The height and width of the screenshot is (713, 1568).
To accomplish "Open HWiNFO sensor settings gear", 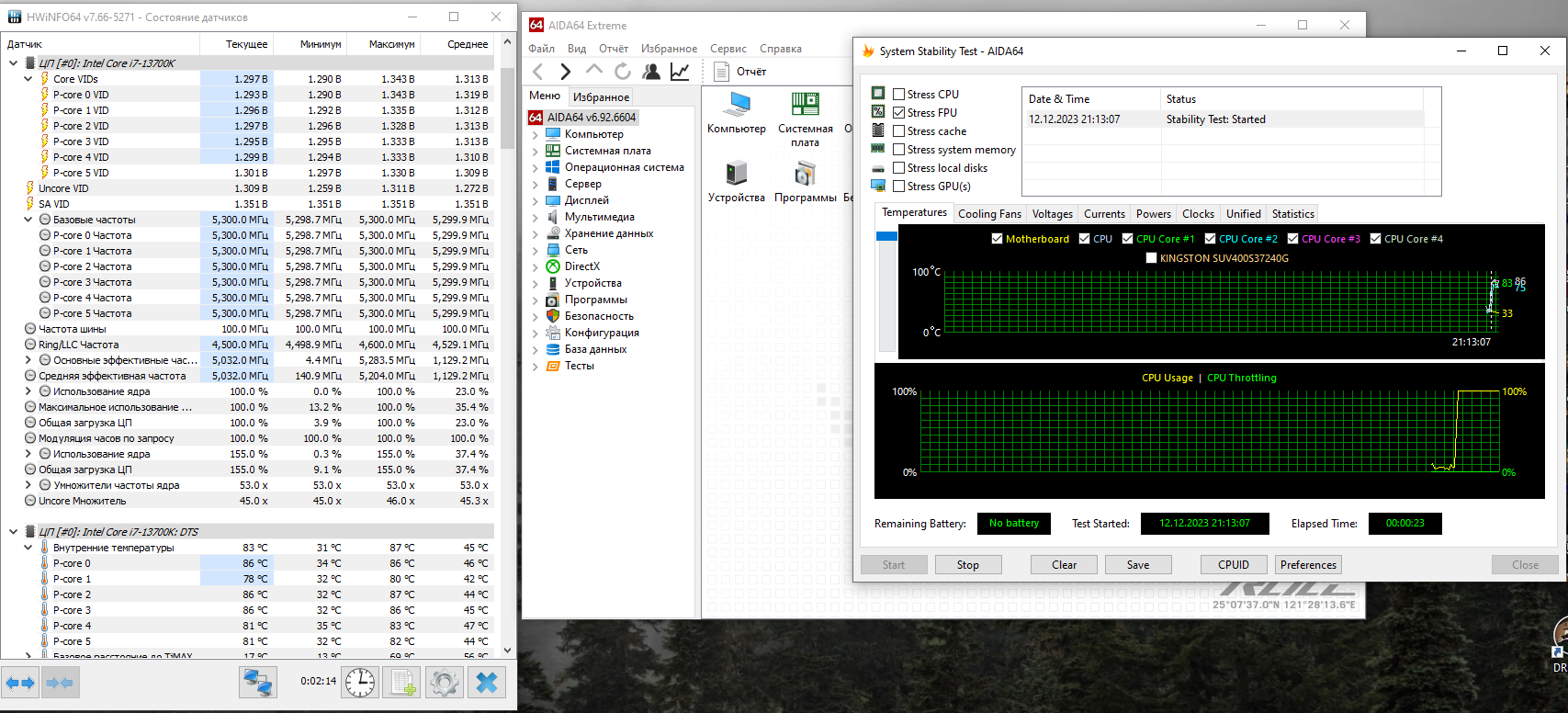I will [445, 683].
